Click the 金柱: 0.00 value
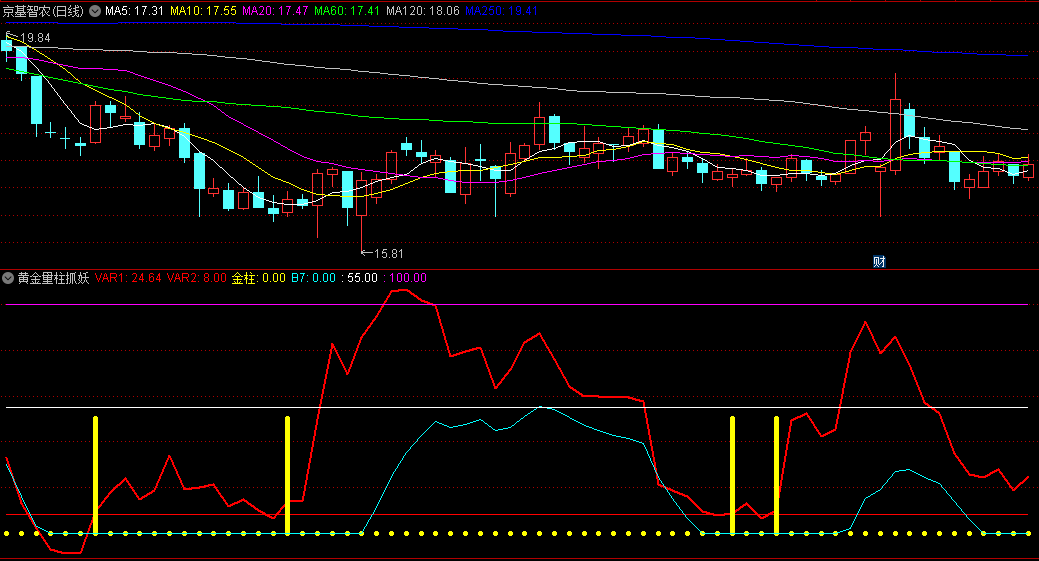 coord(258,278)
